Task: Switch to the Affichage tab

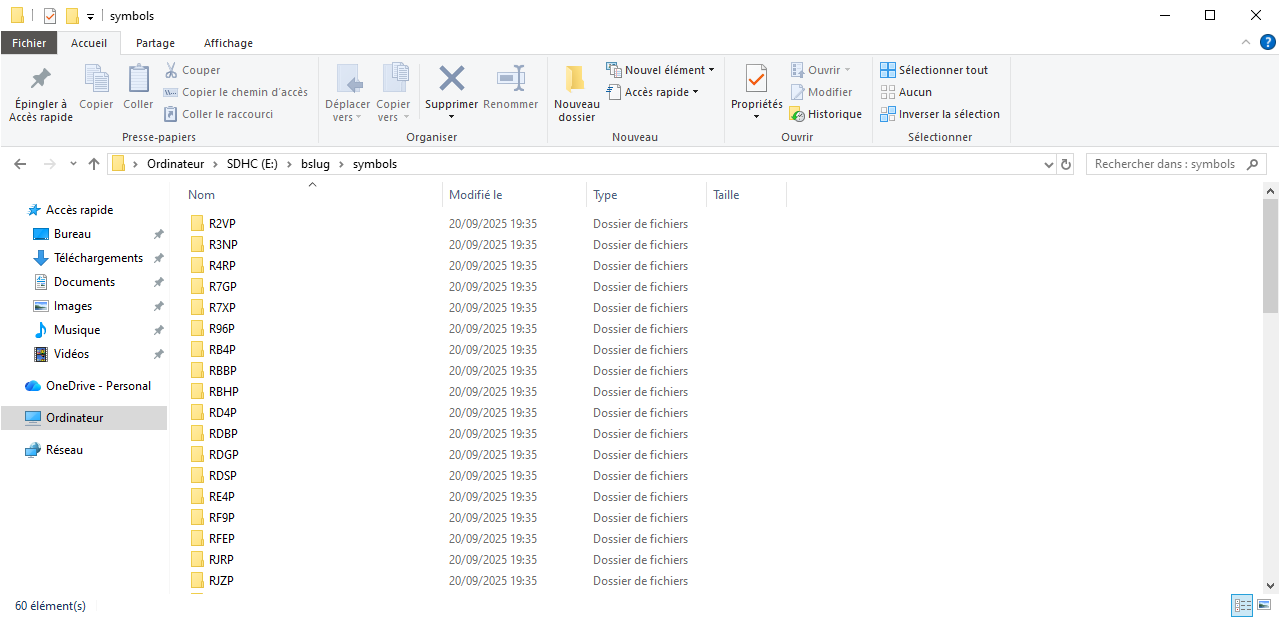Action: [x=228, y=43]
